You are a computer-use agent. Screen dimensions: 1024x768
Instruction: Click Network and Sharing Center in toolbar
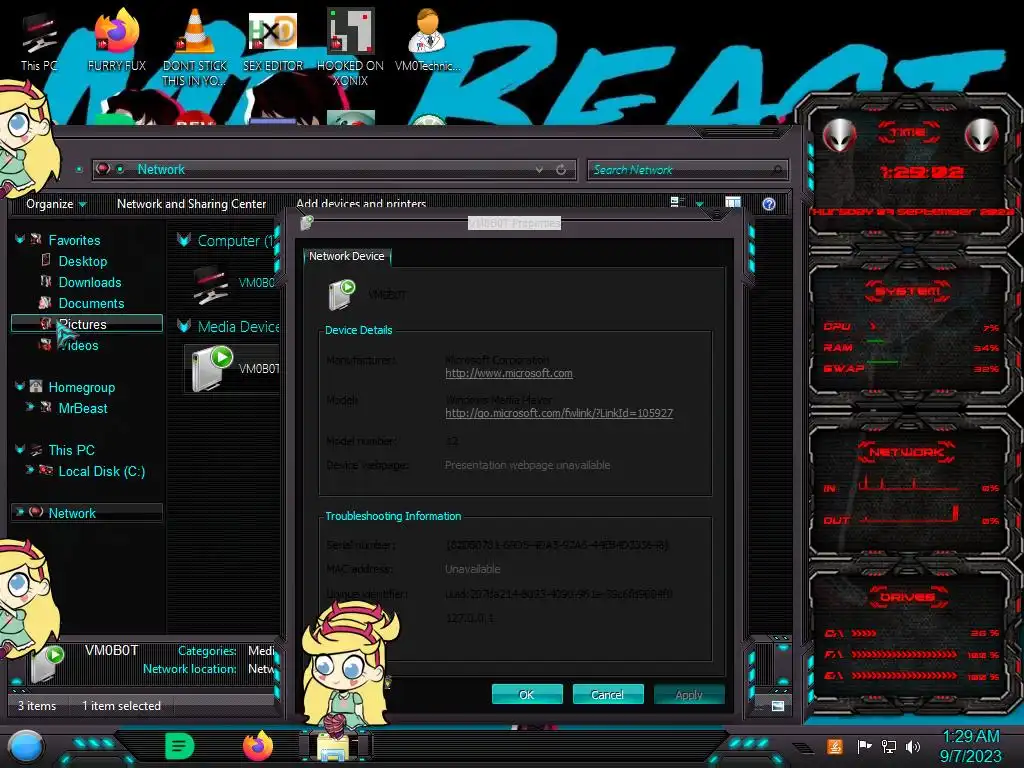(191, 204)
